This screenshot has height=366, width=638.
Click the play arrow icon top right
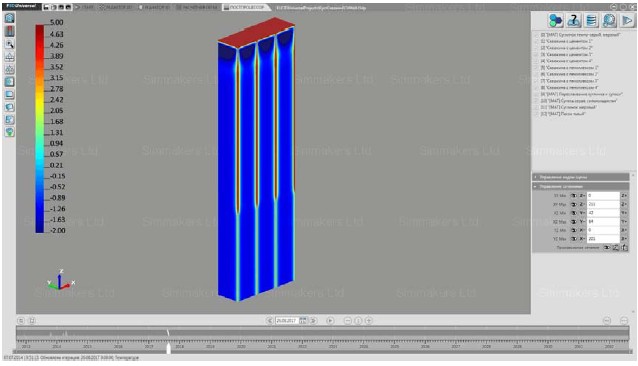point(627,20)
